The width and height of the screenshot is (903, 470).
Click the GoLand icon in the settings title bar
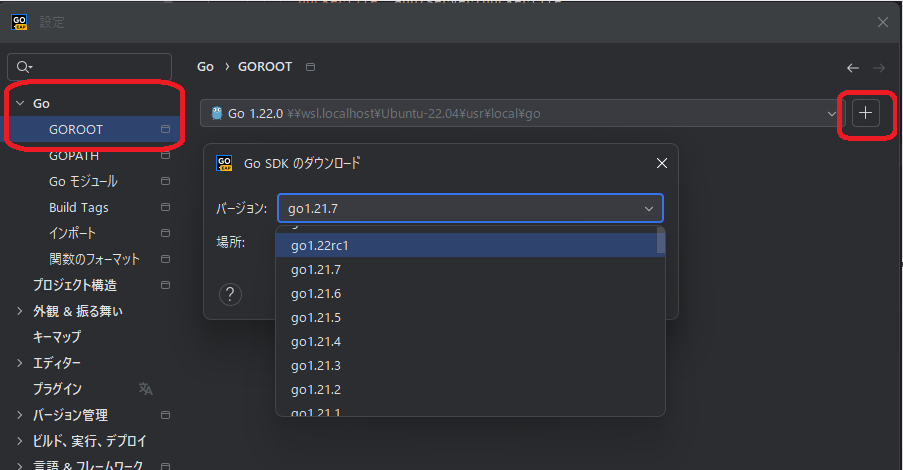pos(19,22)
